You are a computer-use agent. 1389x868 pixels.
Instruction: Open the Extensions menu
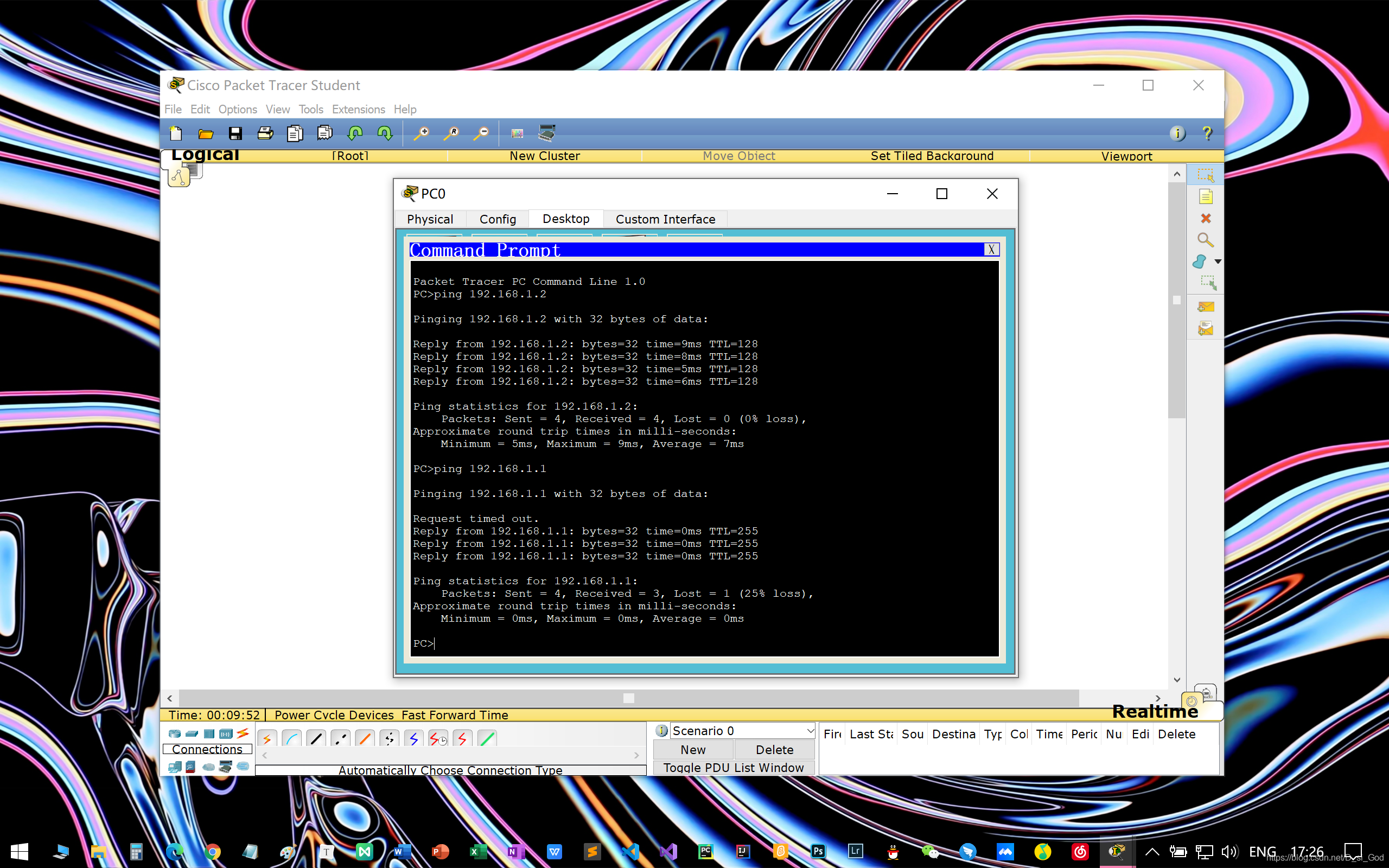coord(358,109)
